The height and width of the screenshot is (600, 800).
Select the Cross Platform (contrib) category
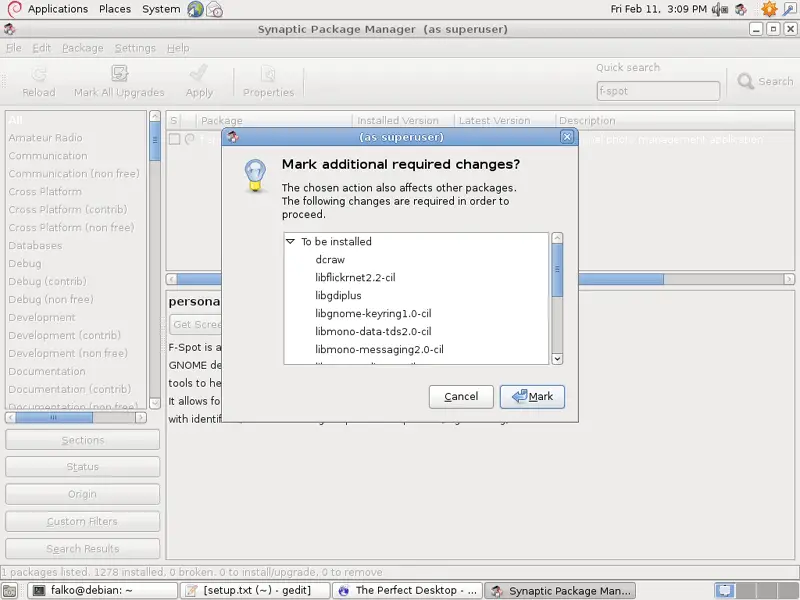click(x=68, y=210)
